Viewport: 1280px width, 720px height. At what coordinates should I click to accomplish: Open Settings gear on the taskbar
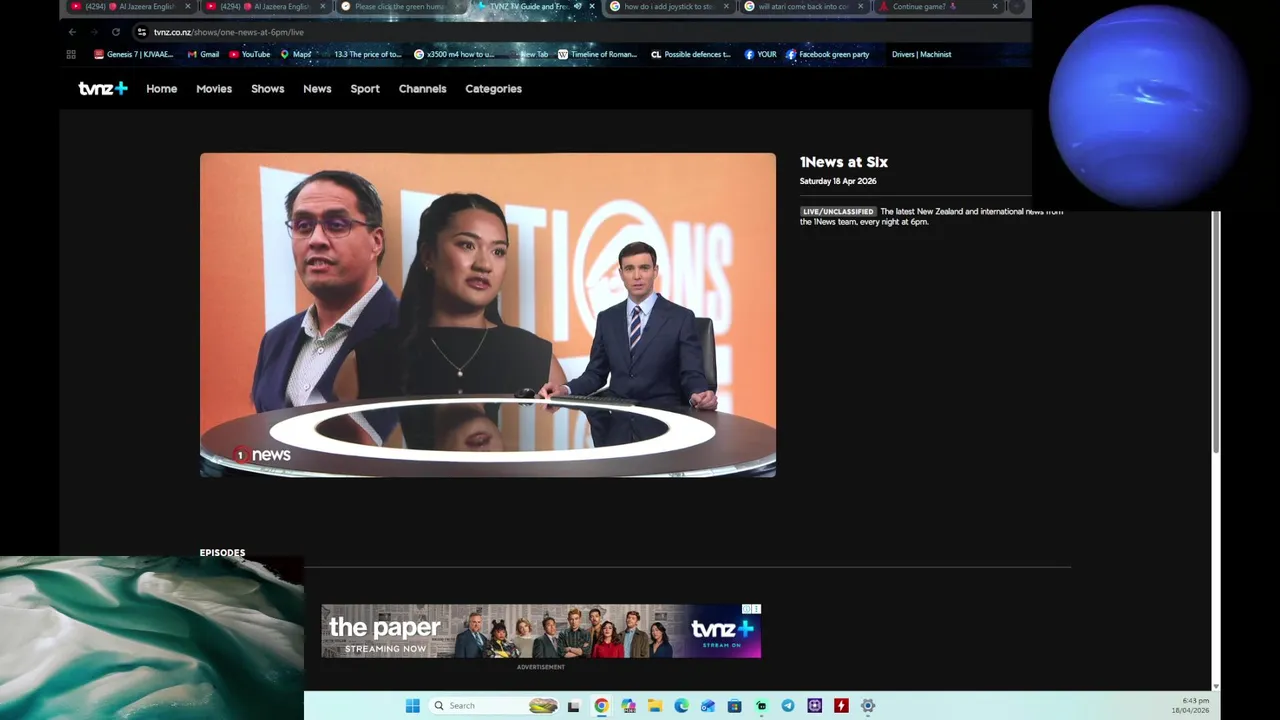(868, 706)
